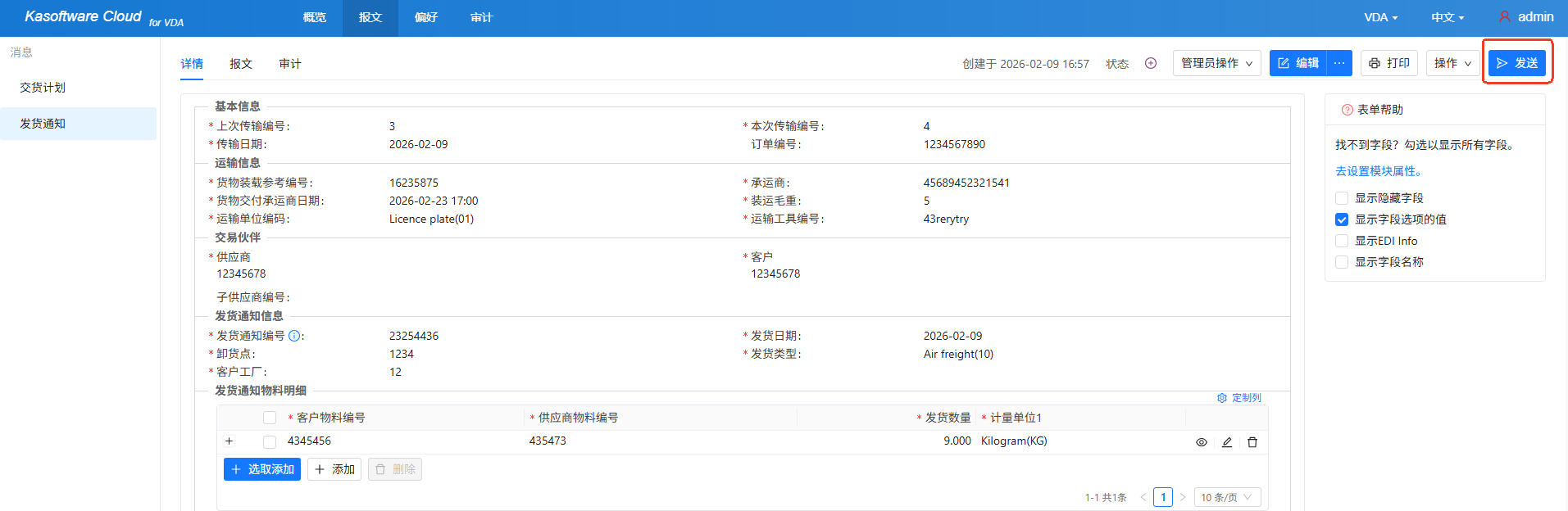Click the ellipsis more button beside 编辑

1339,63
